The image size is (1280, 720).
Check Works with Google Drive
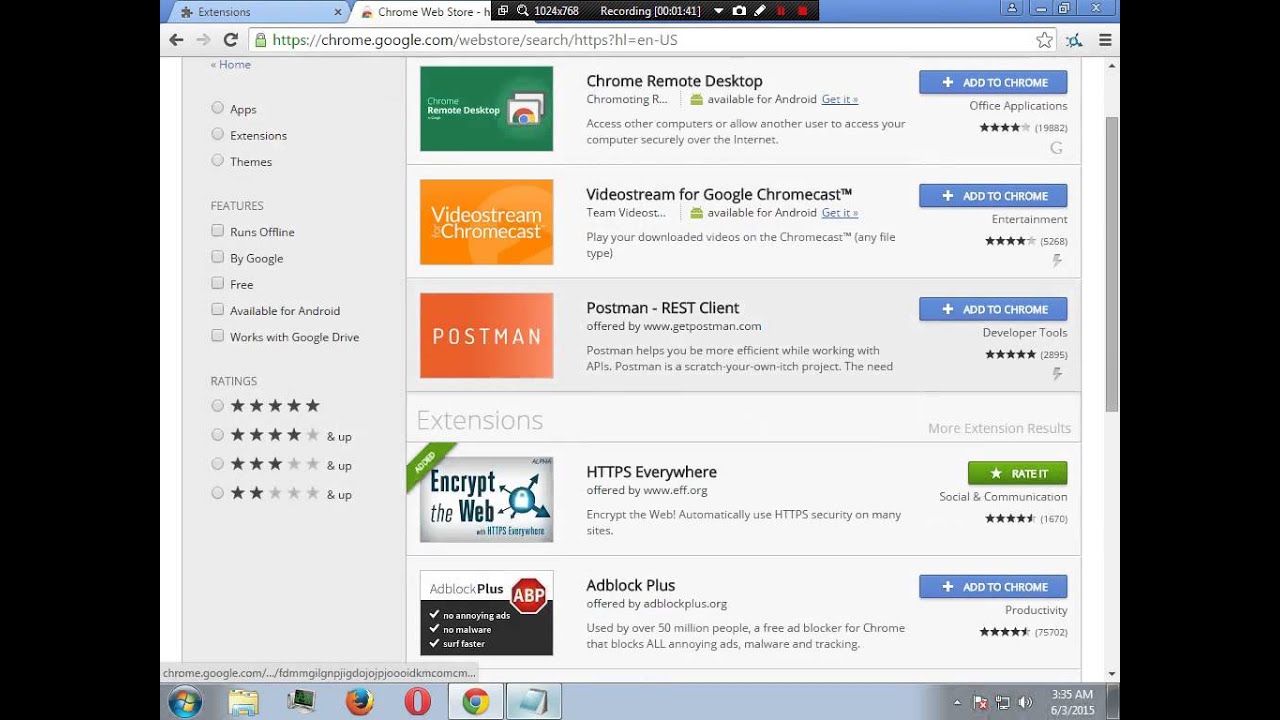pos(217,336)
